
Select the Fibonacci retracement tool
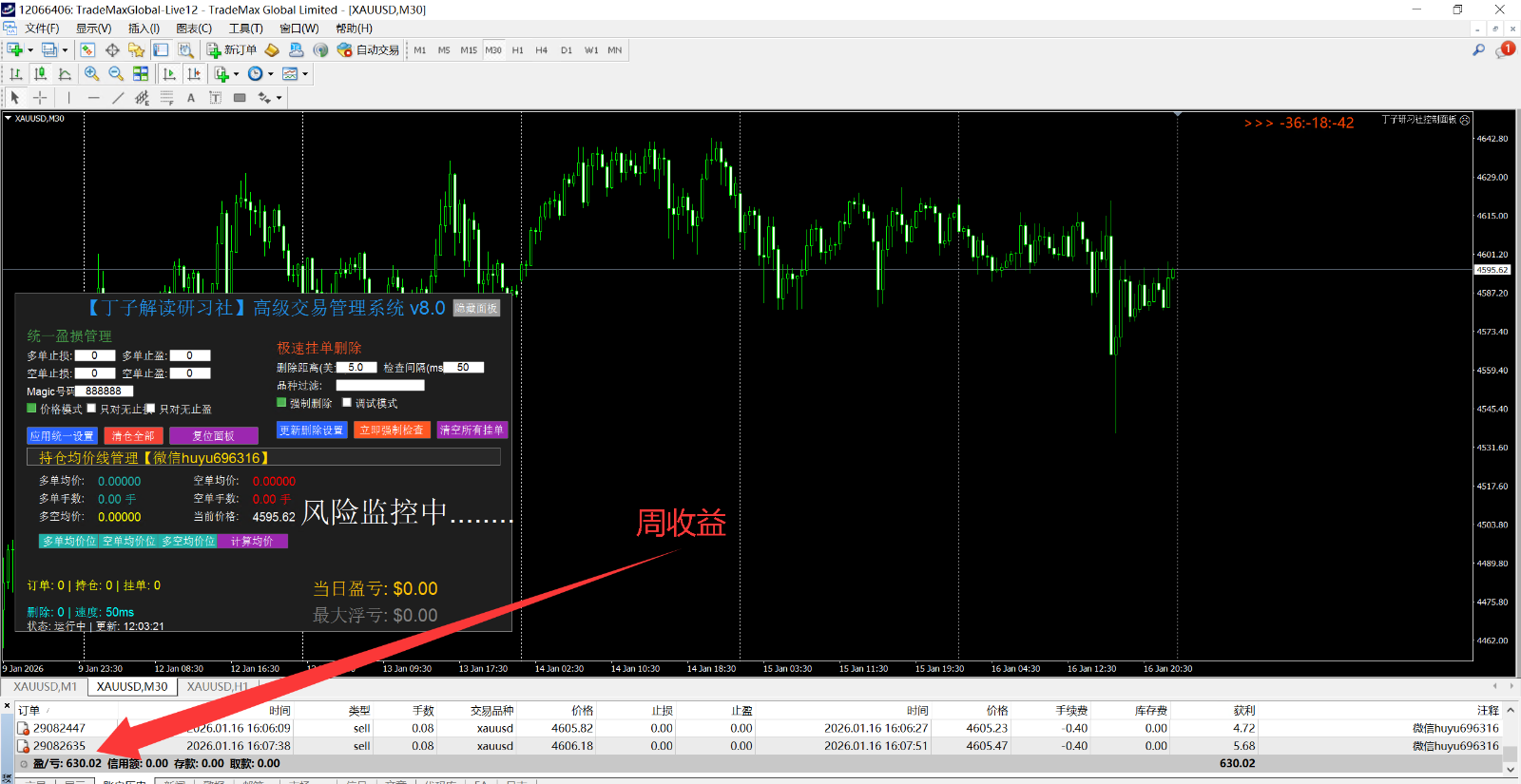point(166,97)
